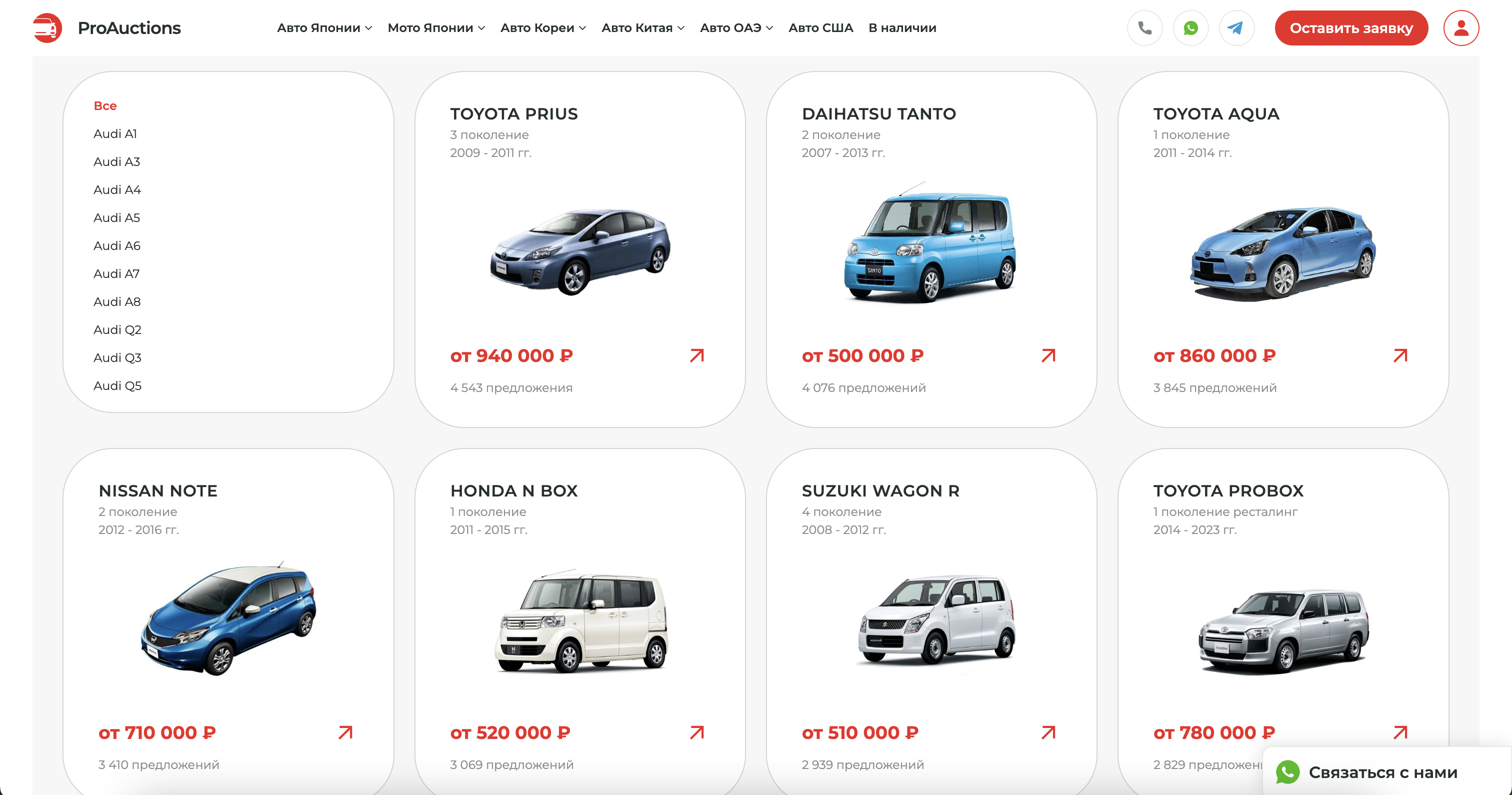Click the arrow icon on Nissan Note card
1512x795 pixels.
(345, 732)
